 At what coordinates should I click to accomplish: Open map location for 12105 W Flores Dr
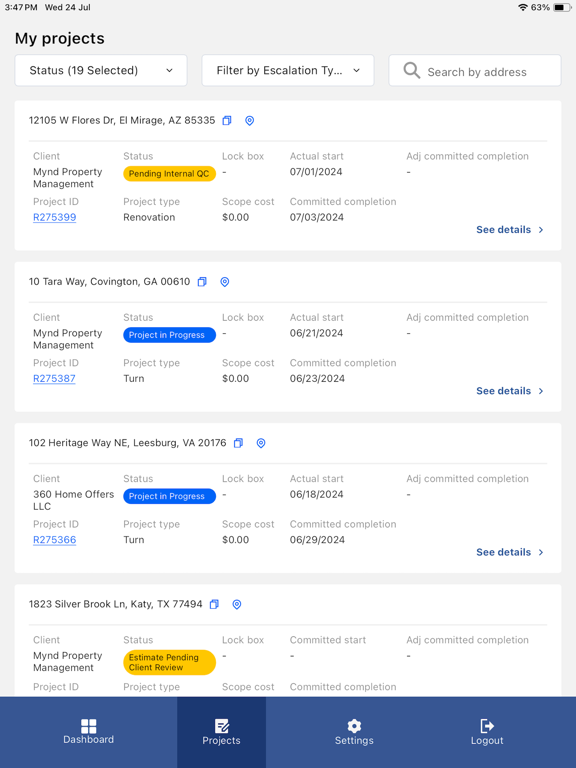249,120
